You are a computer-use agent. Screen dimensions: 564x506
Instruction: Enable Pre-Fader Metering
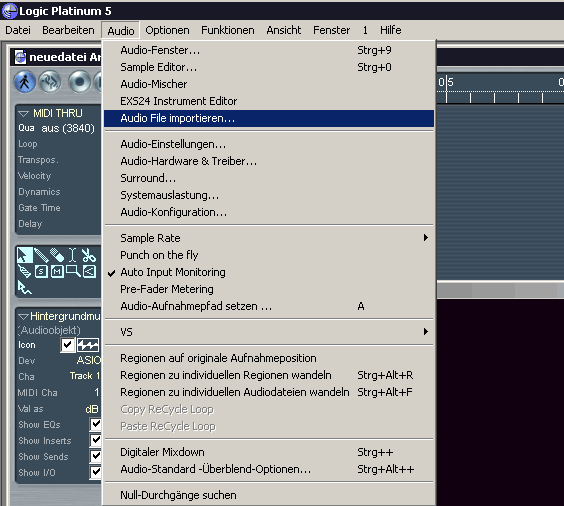point(269,289)
